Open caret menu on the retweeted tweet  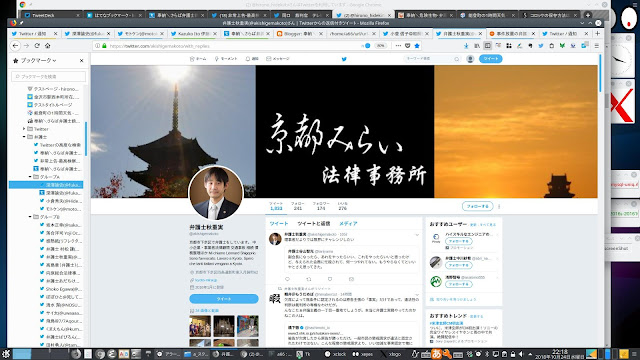pos(417,294)
